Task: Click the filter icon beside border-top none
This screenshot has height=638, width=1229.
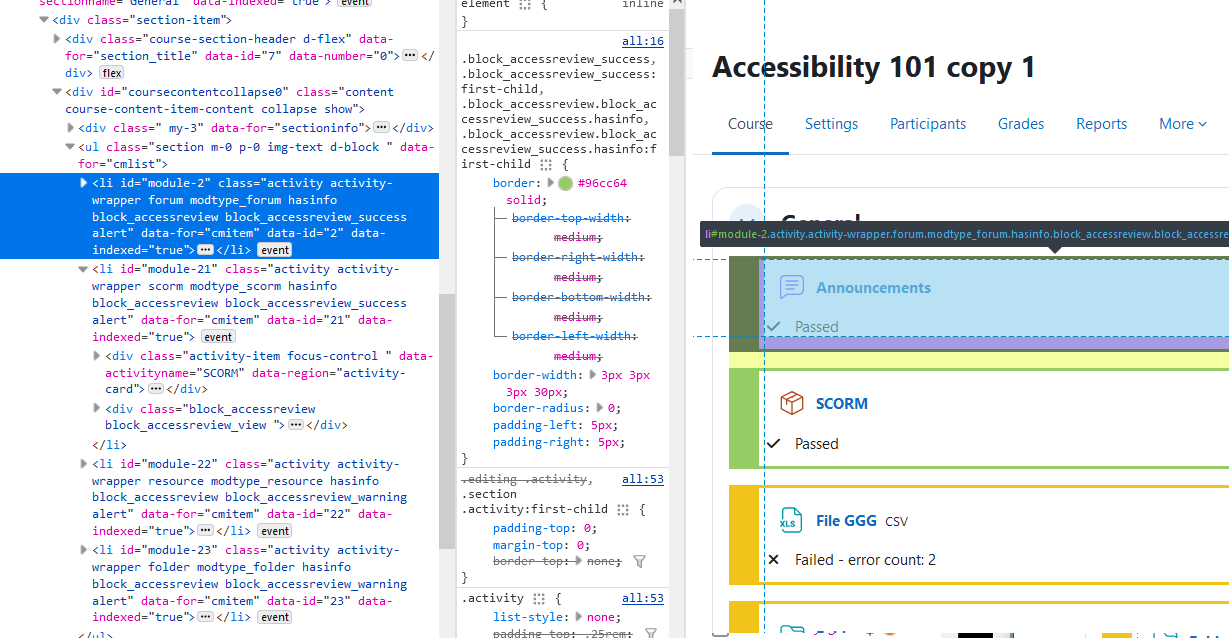Action: tap(640, 562)
